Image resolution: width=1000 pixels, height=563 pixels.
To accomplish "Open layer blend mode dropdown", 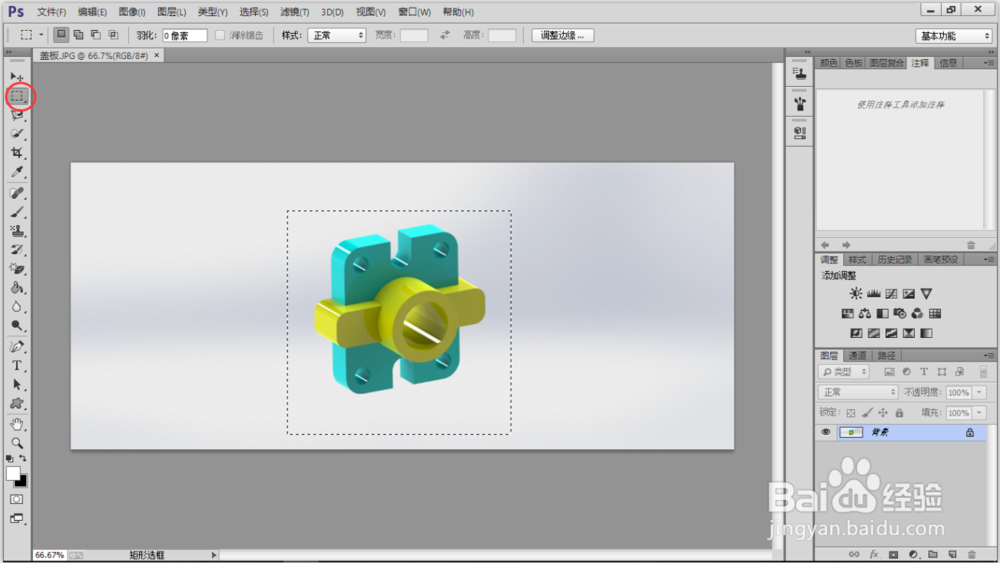I will pos(858,392).
